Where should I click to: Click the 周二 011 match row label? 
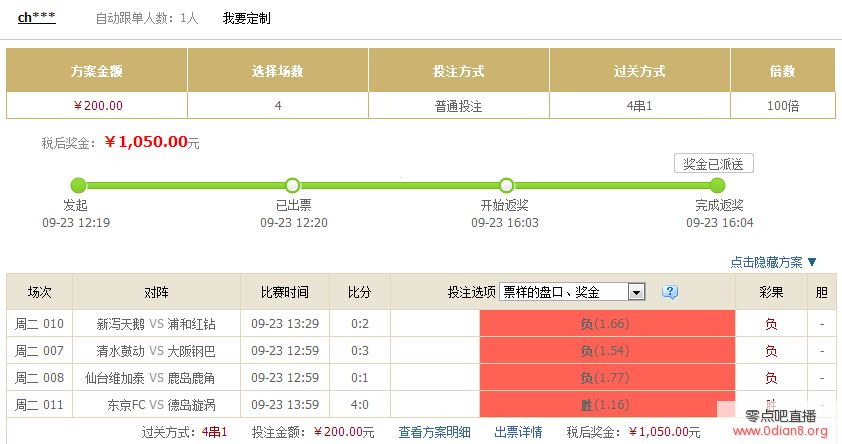tap(39, 404)
